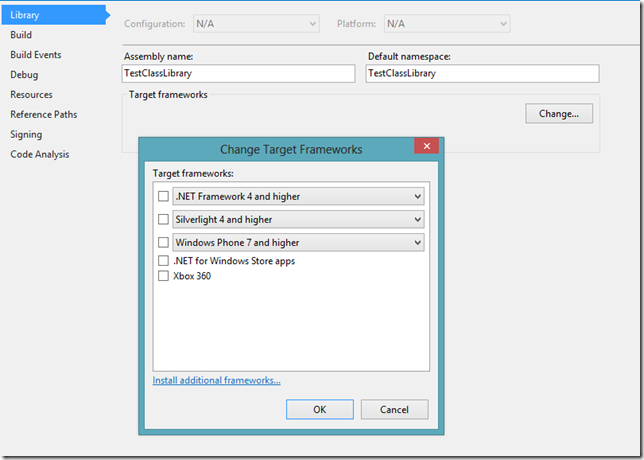The width and height of the screenshot is (644, 460).
Task: Expand Silverlight 4 and higher dropdown
Action: click(299, 219)
